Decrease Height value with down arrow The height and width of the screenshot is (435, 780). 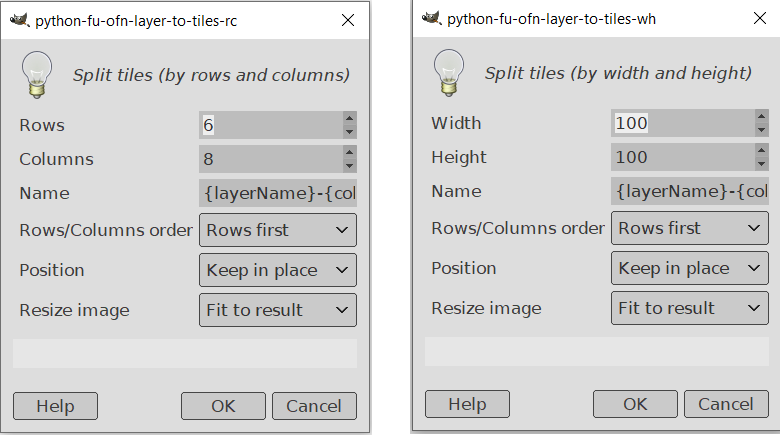[x=761, y=164]
